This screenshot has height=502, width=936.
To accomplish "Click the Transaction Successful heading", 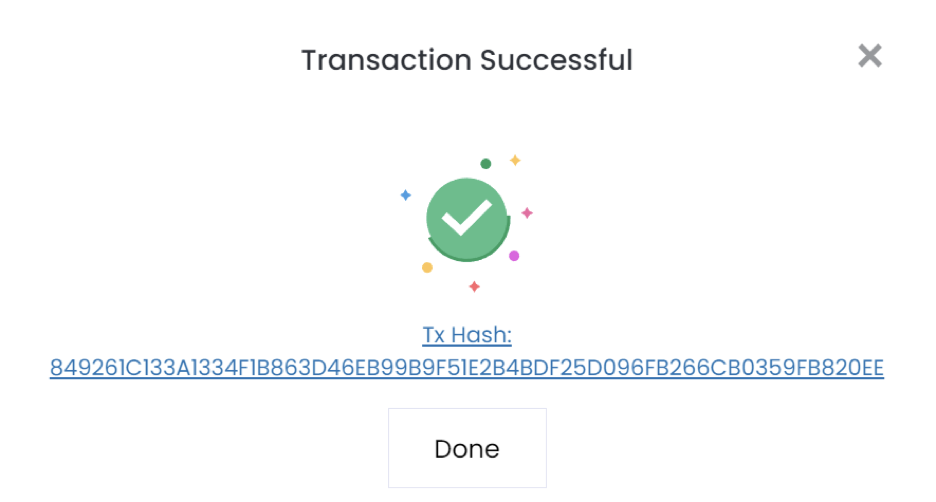I will [x=467, y=60].
